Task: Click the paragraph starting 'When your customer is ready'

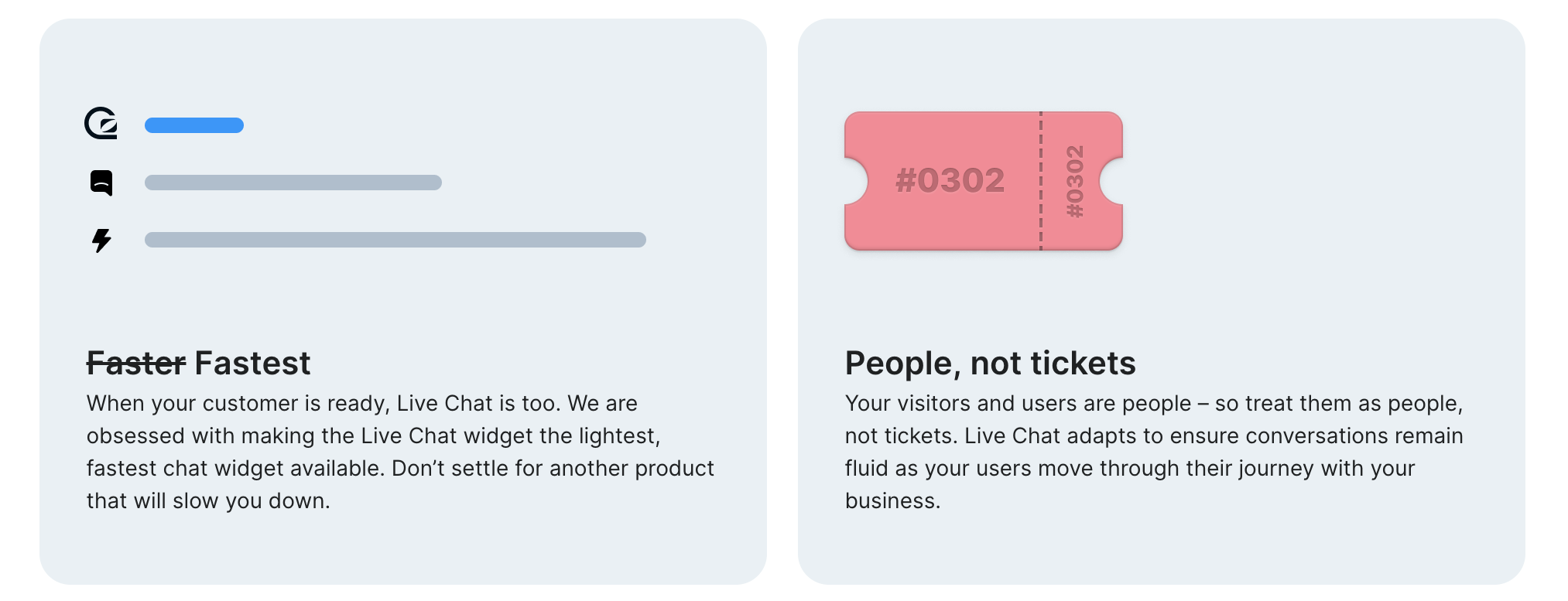Action: (x=400, y=452)
